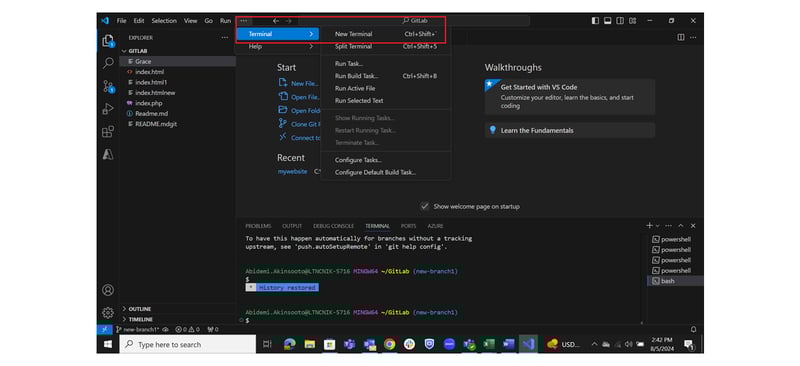
Task: Switch to the PROBLEMS tab
Action: click(258, 226)
